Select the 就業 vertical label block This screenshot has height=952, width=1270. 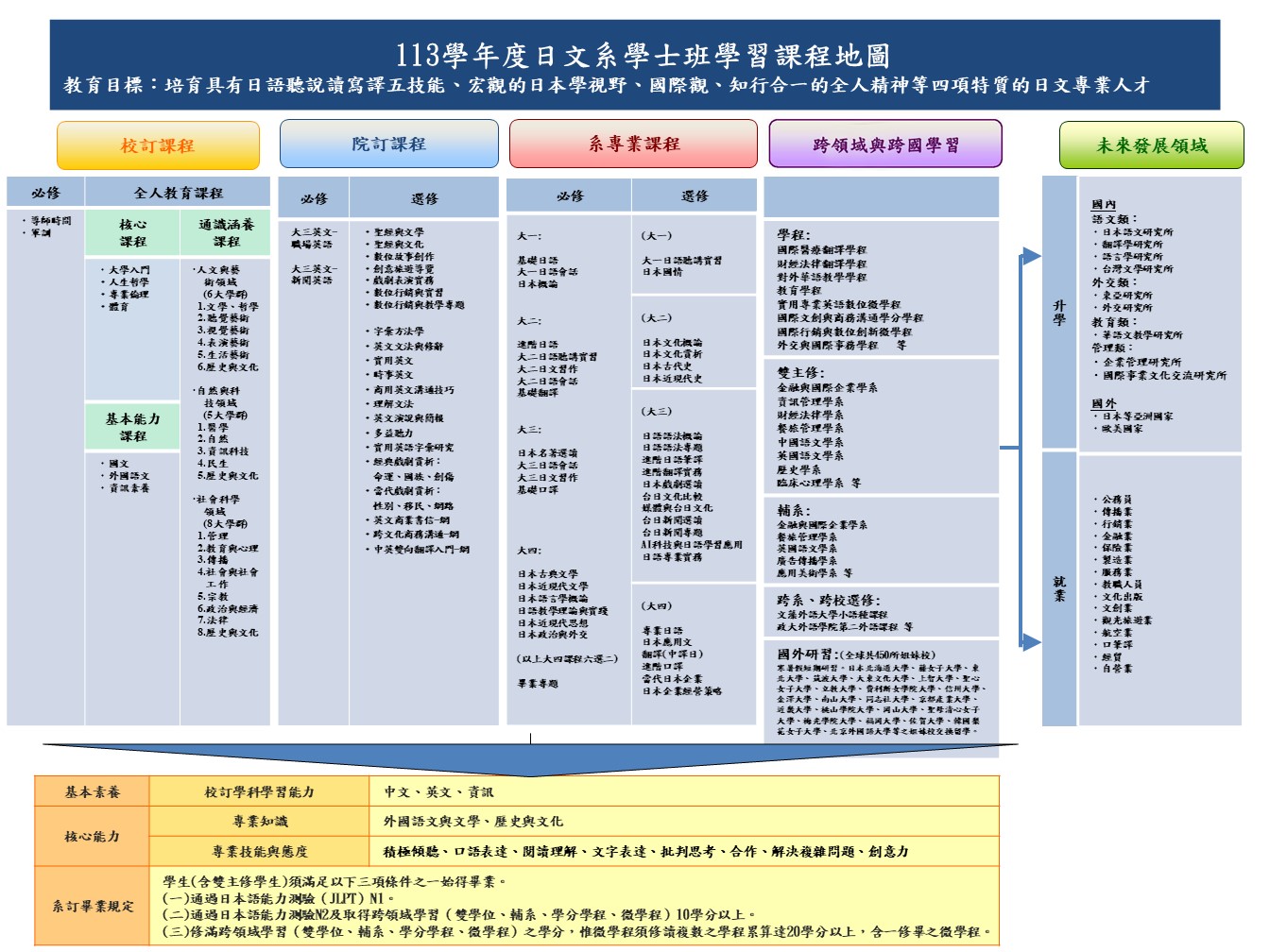click(x=1059, y=588)
